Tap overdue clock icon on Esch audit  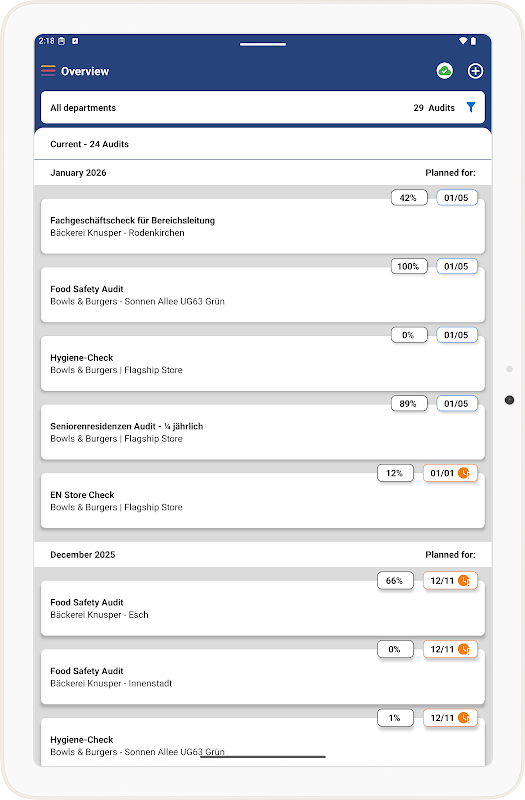pos(464,581)
